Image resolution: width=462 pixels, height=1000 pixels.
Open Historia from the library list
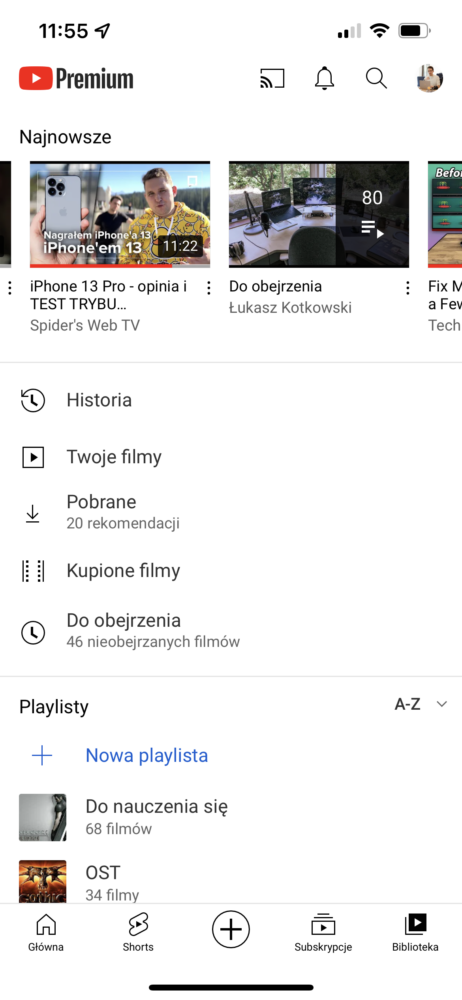tap(231, 401)
